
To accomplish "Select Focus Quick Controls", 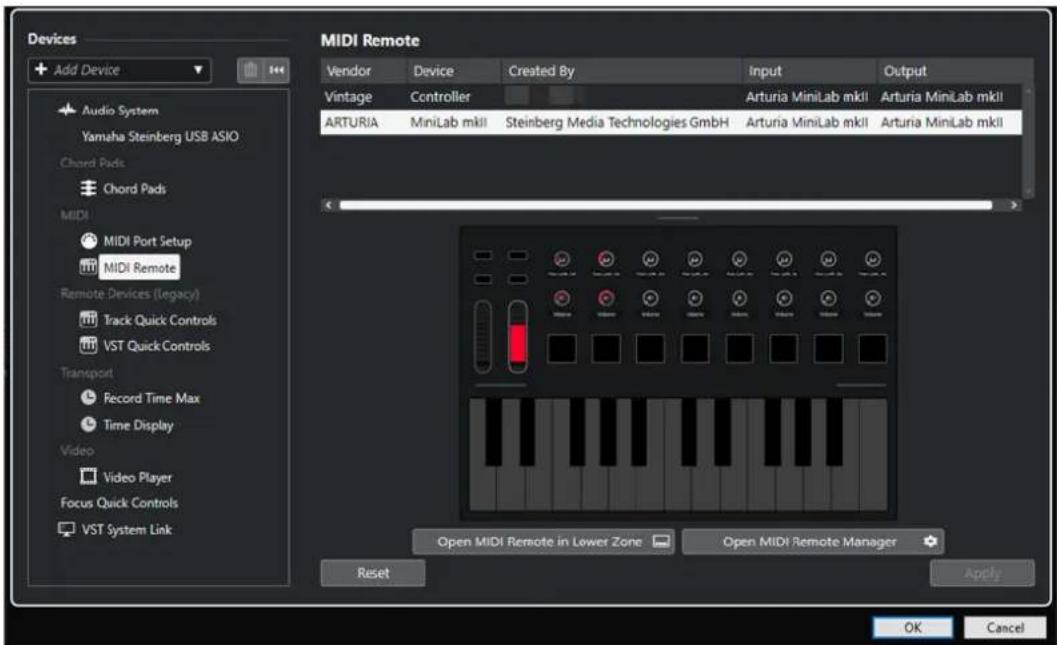I will pos(119,503).
